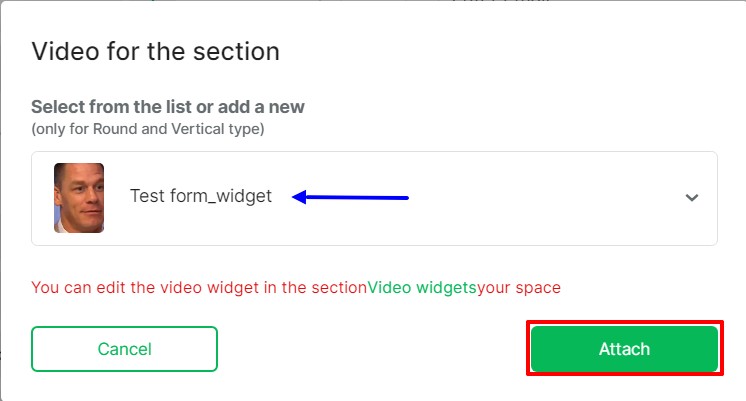
Task: Click the 'only for Round and Vertical type' note
Action: (147, 129)
